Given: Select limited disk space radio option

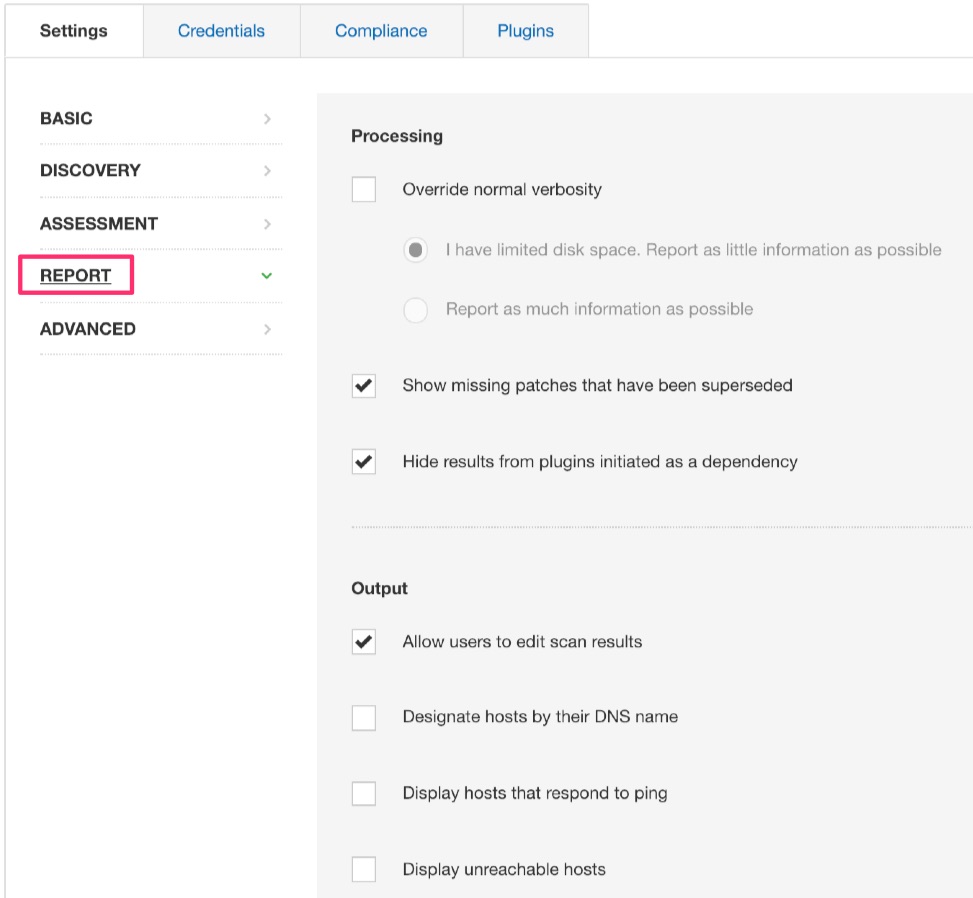Looking at the screenshot, I should 416,250.
